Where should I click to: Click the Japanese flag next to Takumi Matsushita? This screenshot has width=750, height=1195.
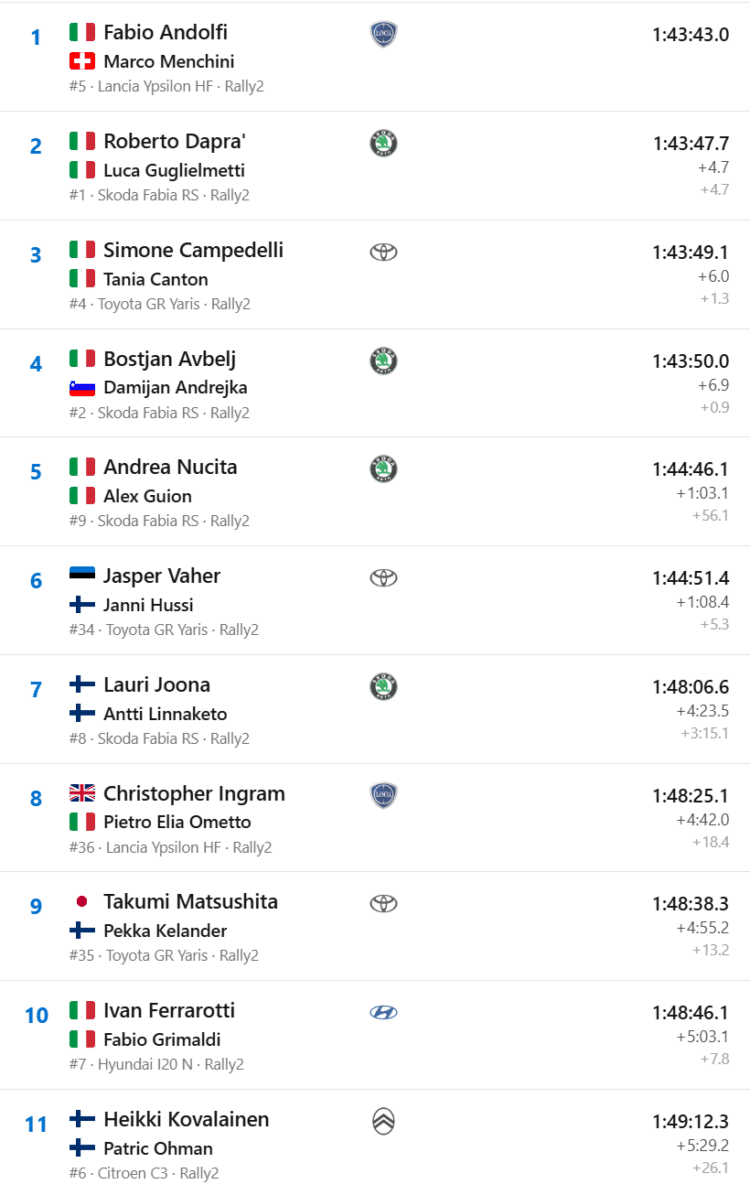point(82,902)
